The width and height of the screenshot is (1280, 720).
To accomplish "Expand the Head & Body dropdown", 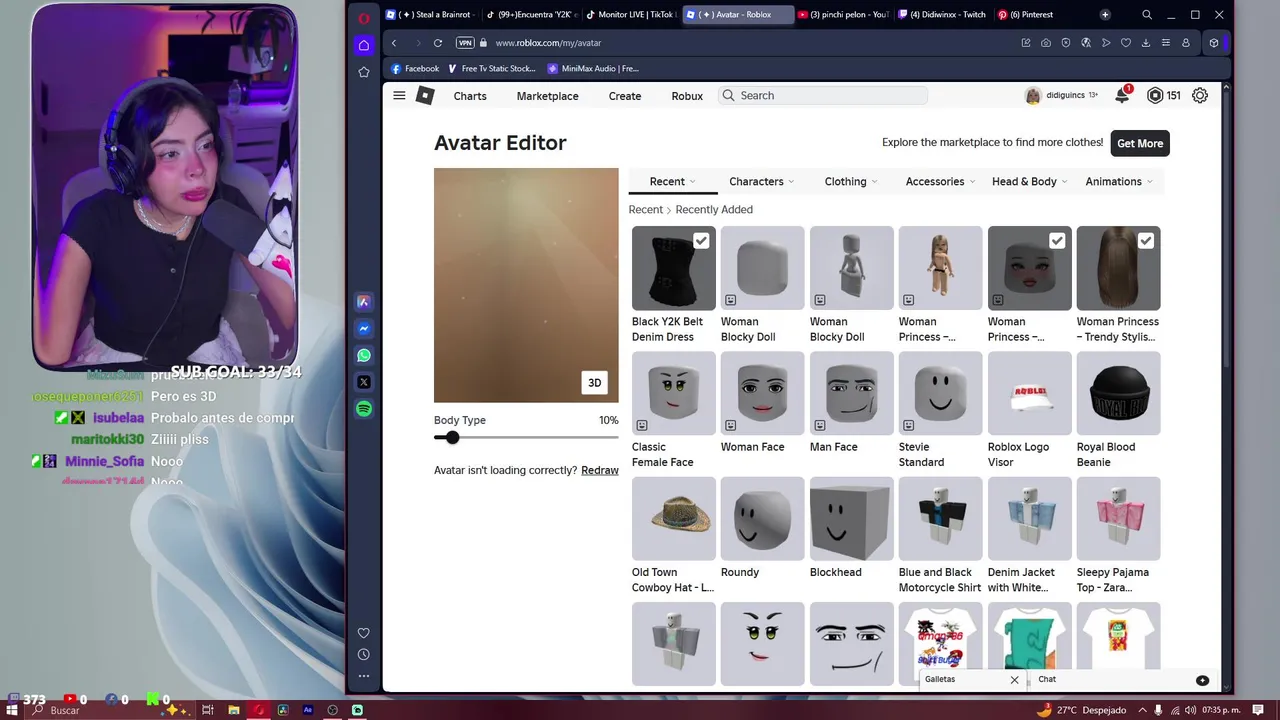I will click(1029, 181).
